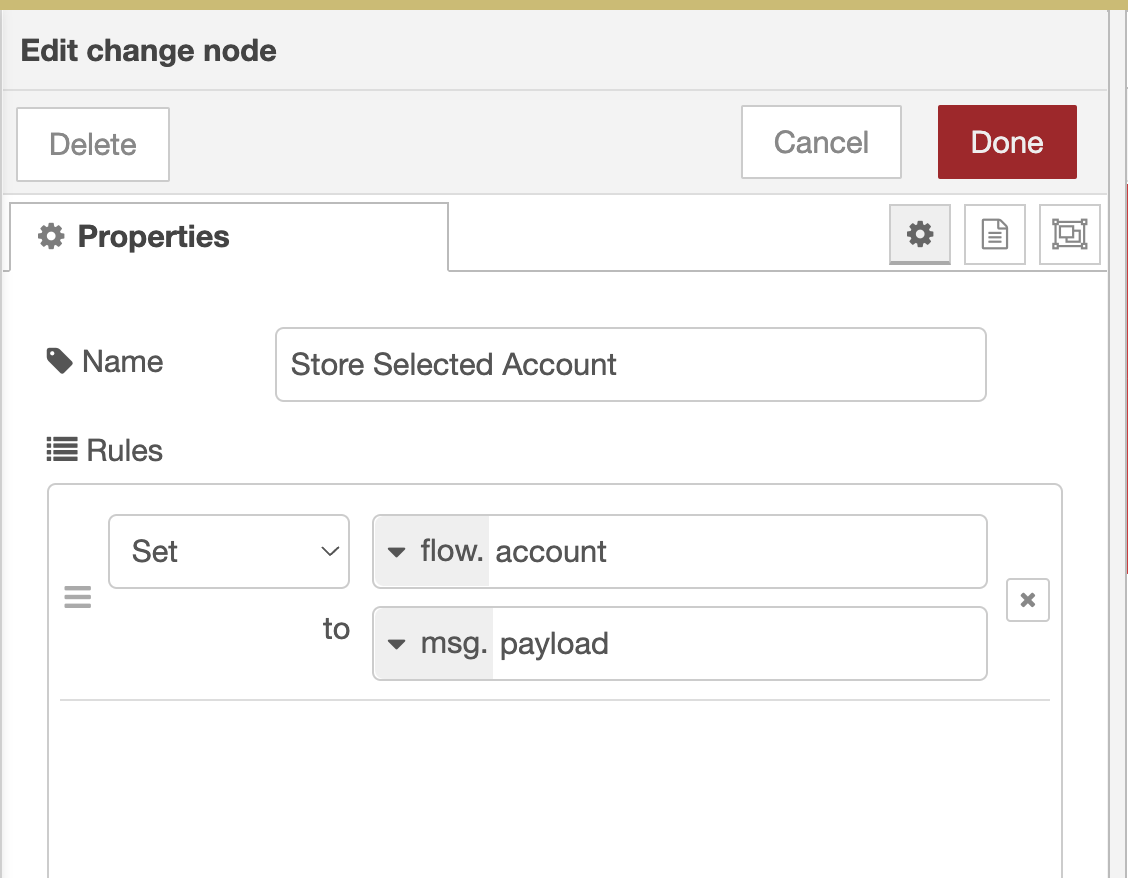Open the Set action dropdown

point(229,551)
